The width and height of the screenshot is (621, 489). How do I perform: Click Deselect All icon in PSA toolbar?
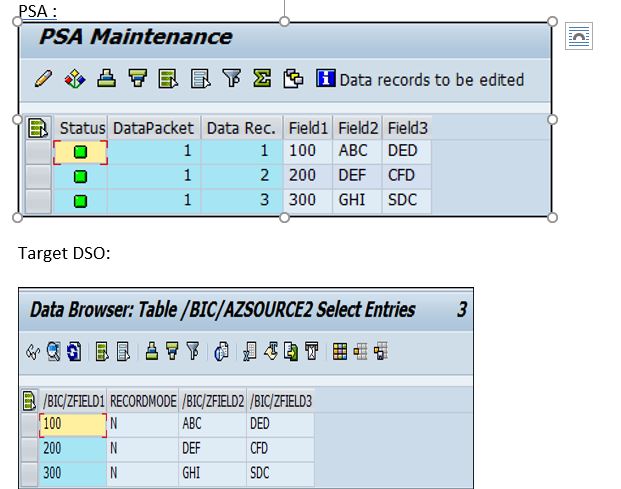(200, 78)
